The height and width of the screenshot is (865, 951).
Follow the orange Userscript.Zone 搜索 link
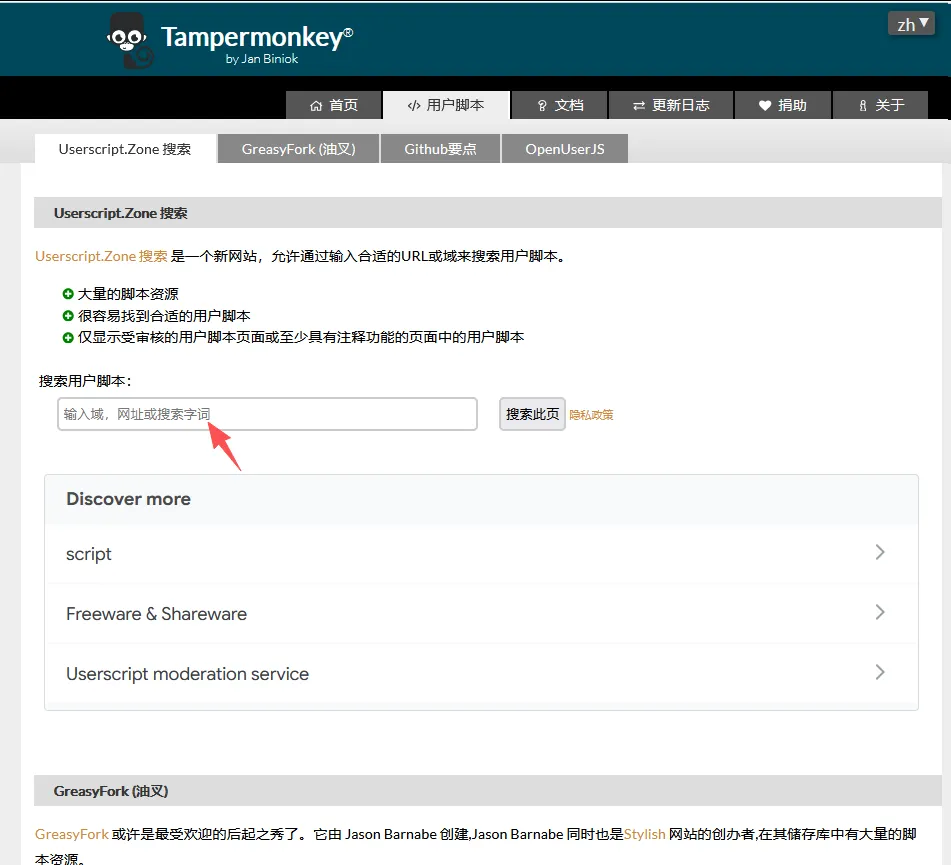[x=101, y=257]
